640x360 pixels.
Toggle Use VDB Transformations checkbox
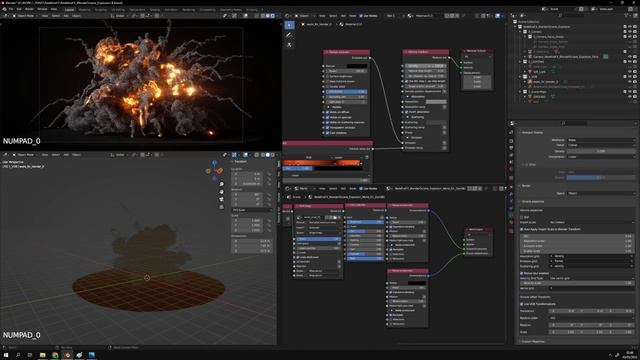click(522, 304)
